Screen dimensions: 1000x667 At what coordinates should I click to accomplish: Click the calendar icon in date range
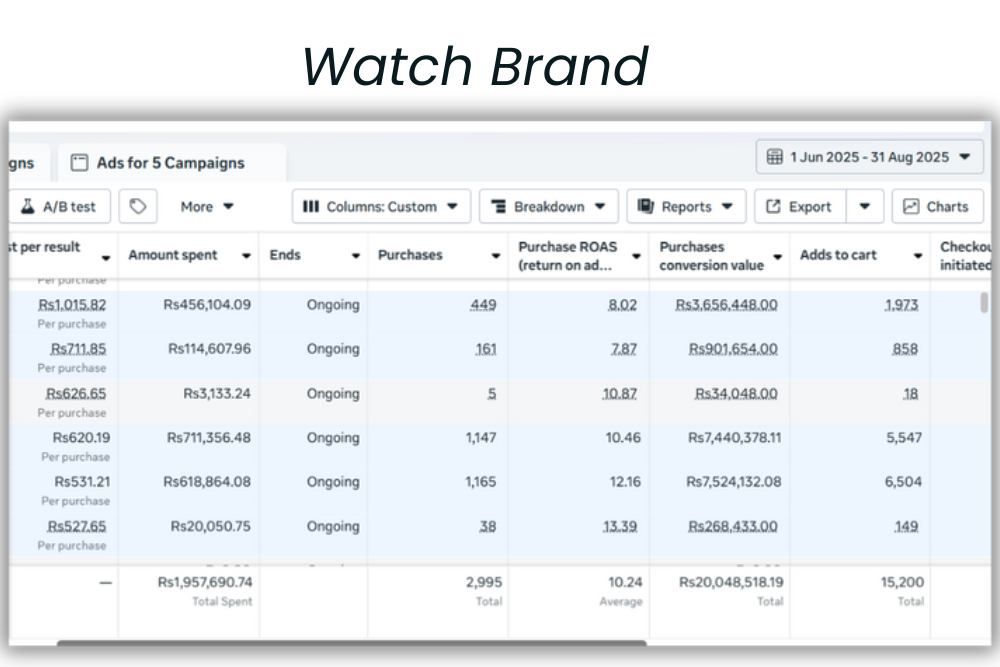pyautogui.click(x=774, y=157)
